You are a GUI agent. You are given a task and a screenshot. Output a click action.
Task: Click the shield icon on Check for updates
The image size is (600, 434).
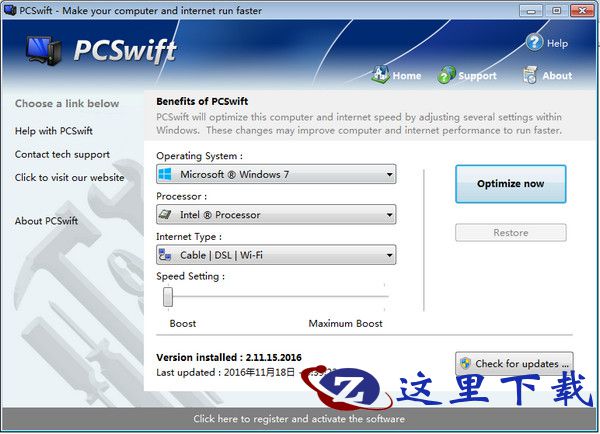(x=465, y=363)
